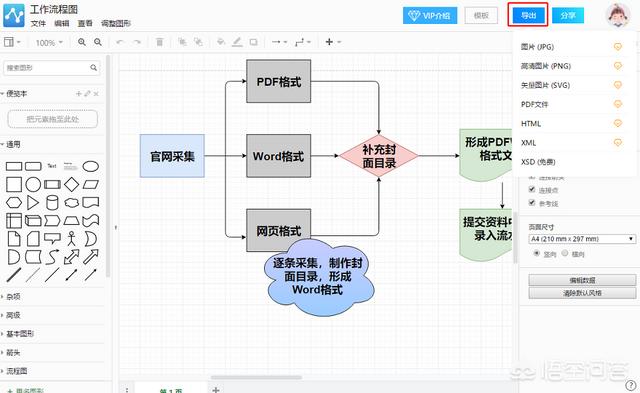Toggle the 连接点 checkbox
This screenshot has width=640, height=393.
click(531, 189)
